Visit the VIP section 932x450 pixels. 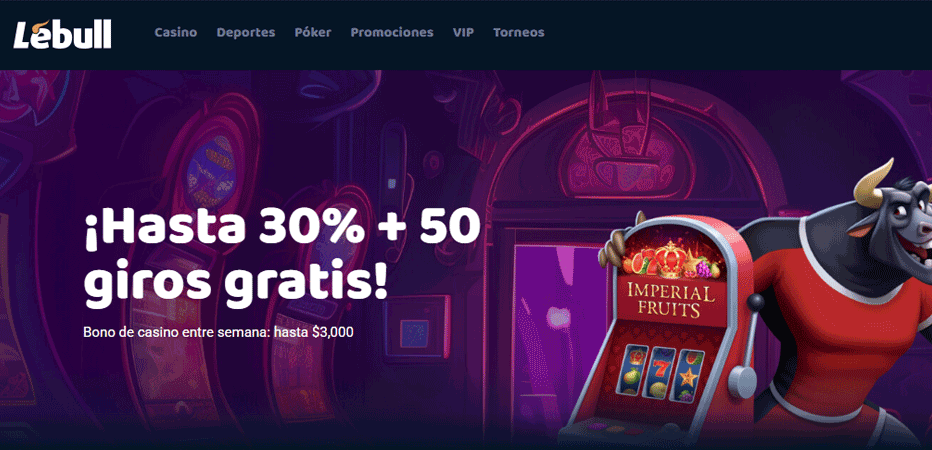(463, 33)
